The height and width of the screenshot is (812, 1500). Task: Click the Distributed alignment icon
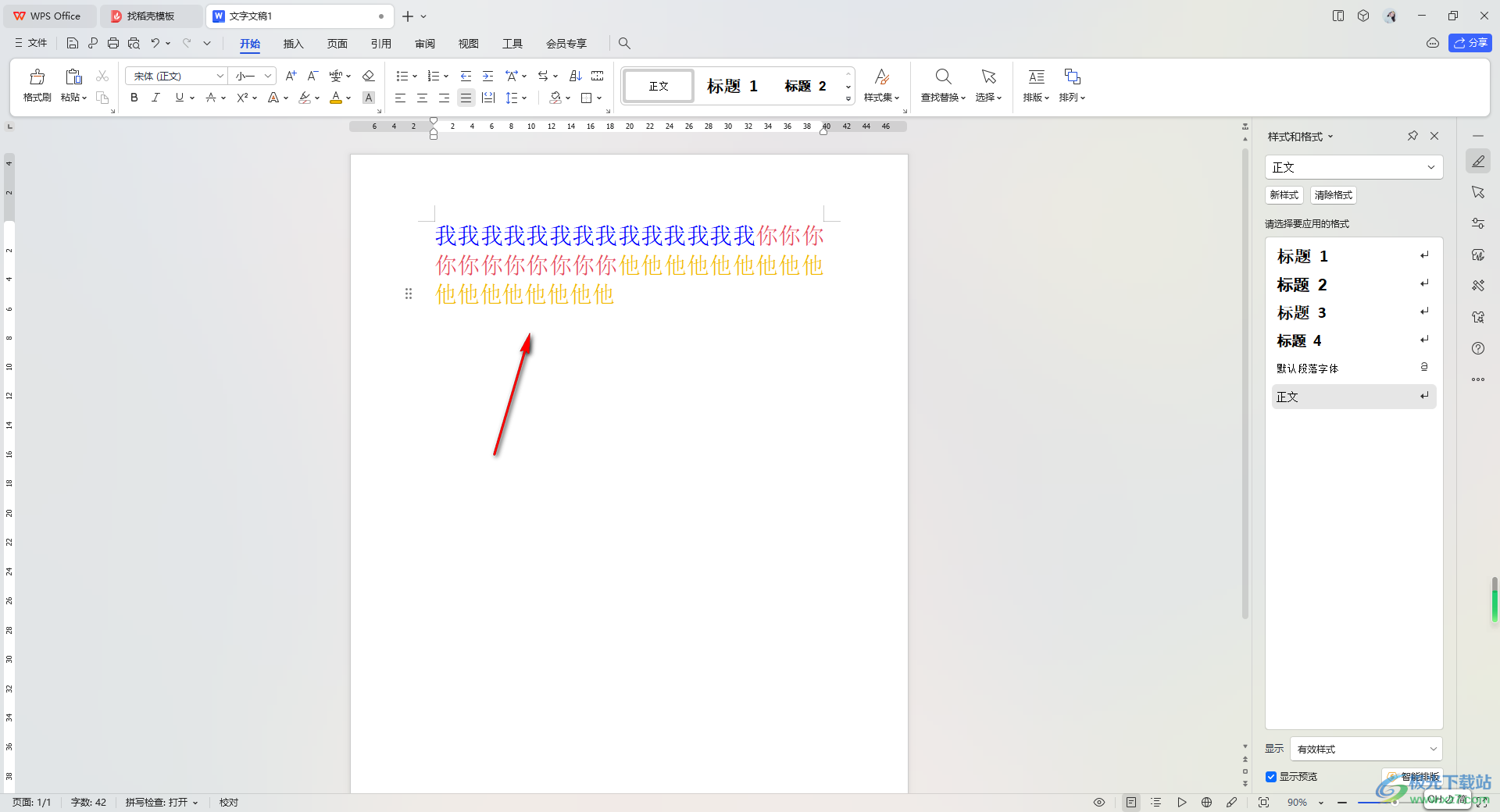pyautogui.click(x=488, y=98)
